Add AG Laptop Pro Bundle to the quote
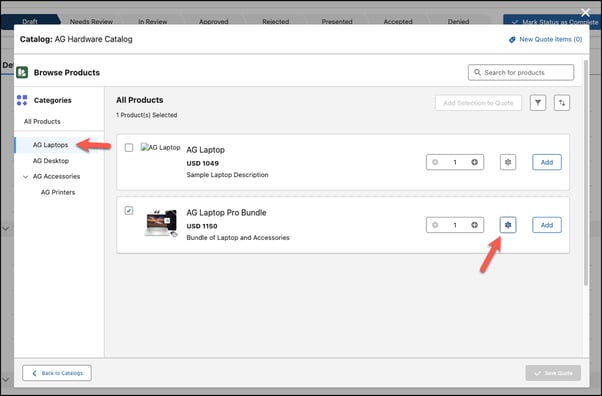 pyautogui.click(x=547, y=225)
